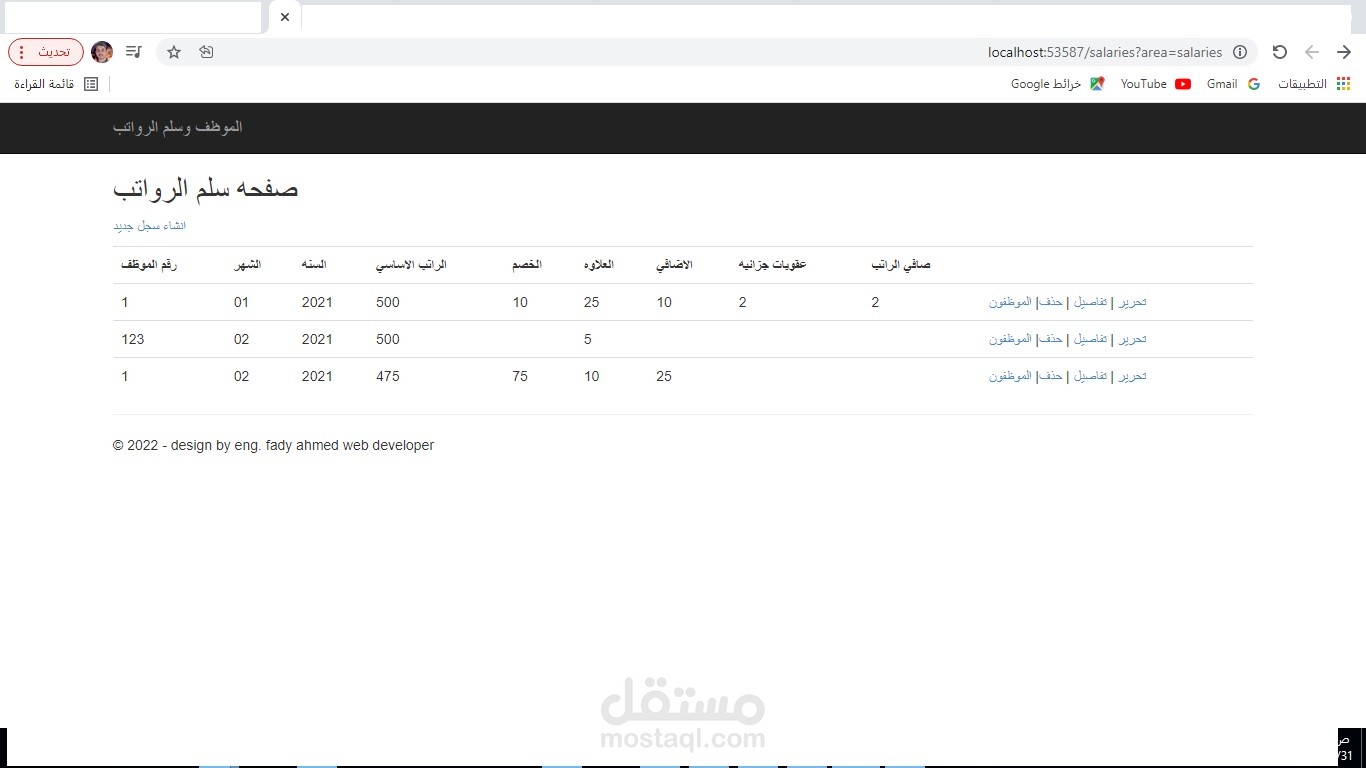Reload the salaries page
The image size is (1366, 768).
1279,52
